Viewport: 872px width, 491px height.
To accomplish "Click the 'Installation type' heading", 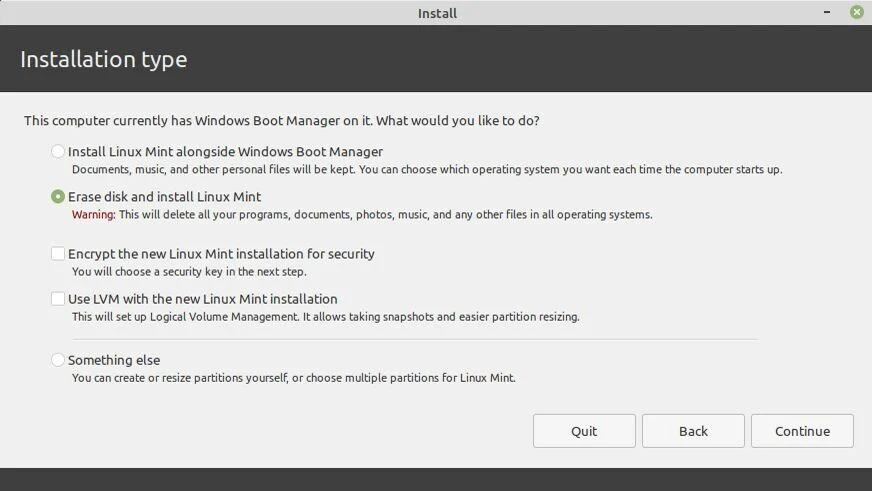I will [x=104, y=59].
